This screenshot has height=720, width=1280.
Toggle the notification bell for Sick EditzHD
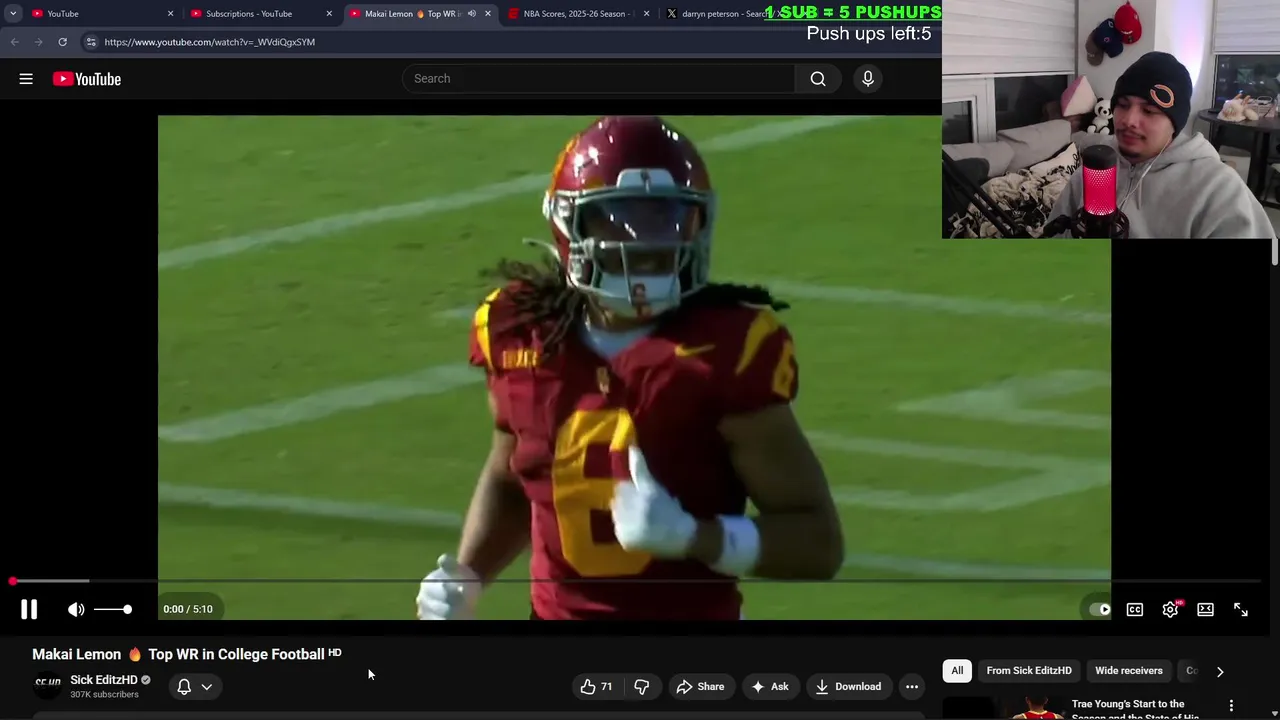pos(184,687)
